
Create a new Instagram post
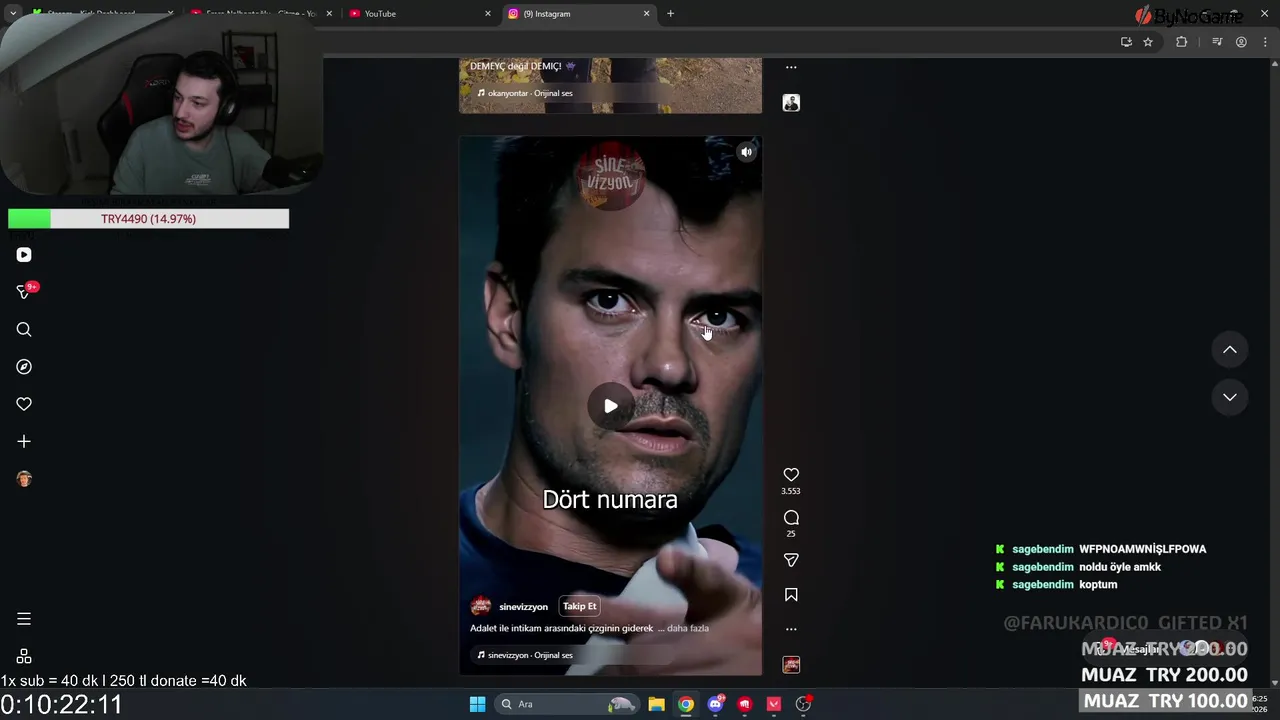click(24, 441)
